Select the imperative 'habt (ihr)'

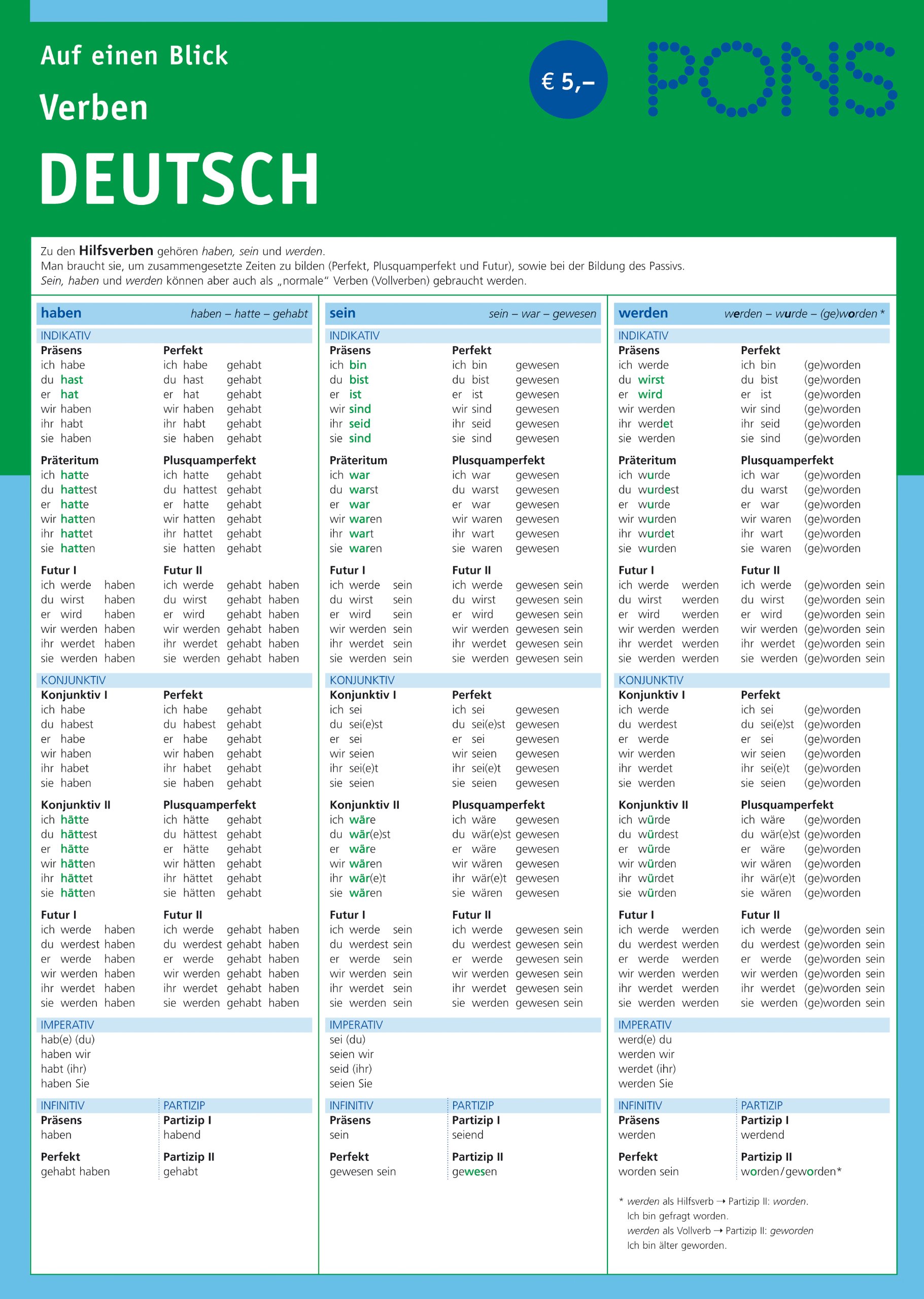point(63,1069)
